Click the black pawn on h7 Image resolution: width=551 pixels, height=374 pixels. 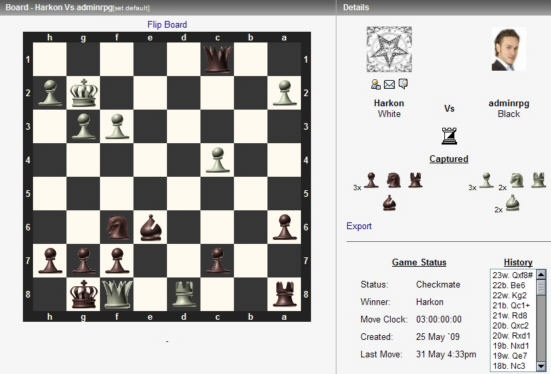pos(50,261)
